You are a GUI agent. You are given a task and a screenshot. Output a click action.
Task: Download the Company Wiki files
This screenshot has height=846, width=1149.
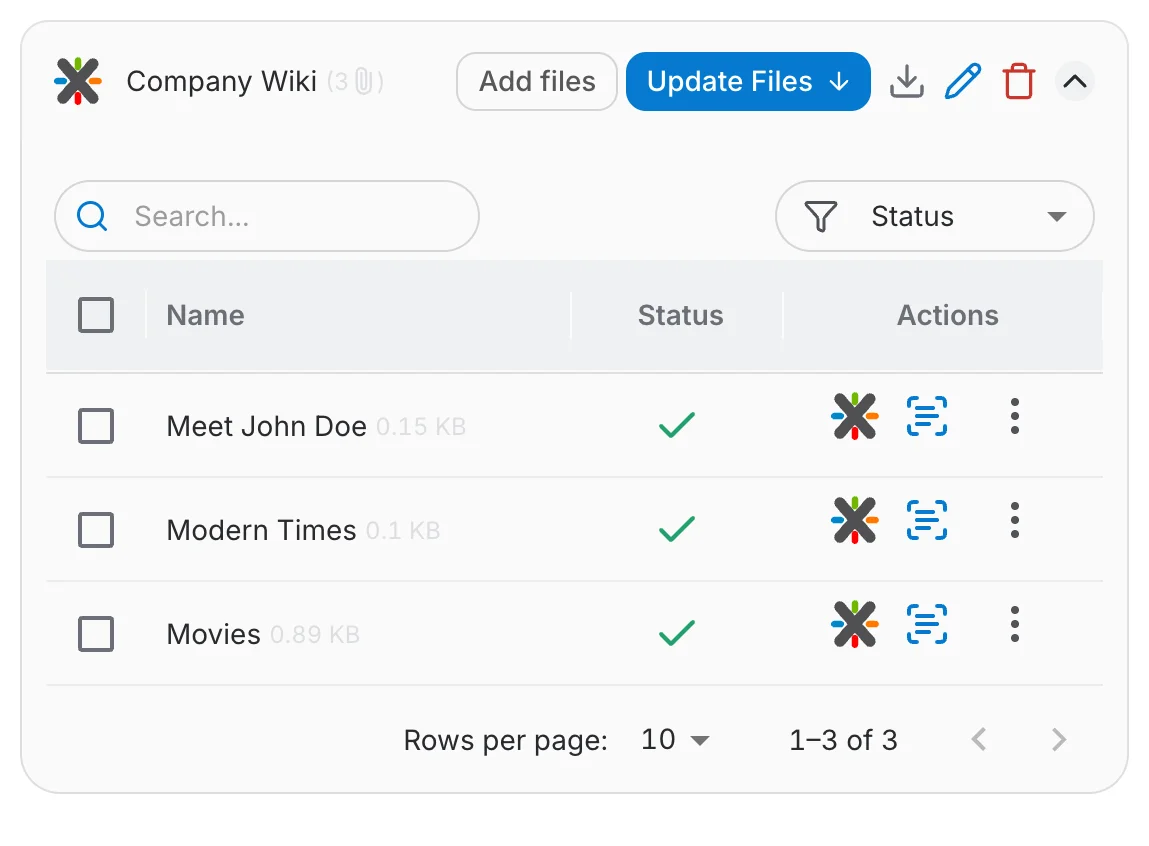pyautogui.click(x=906, y=81)
